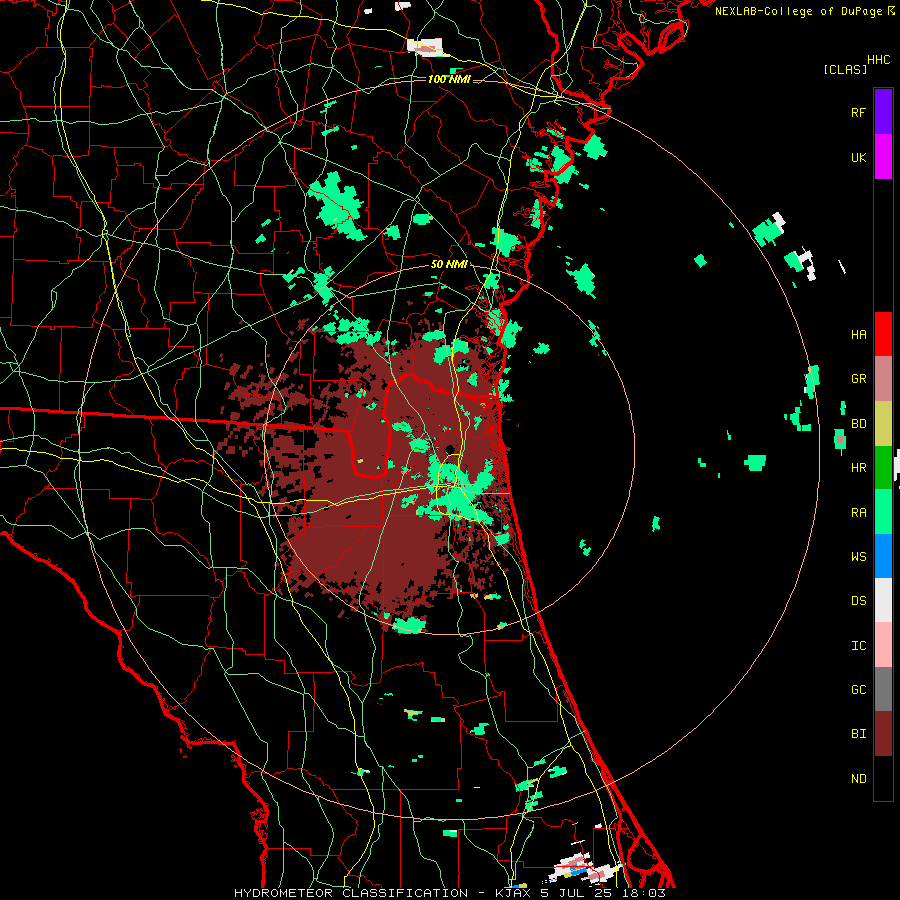Click the 50 NMI range ring label
This screenshot has width=900, height=900.
(449, 265)
